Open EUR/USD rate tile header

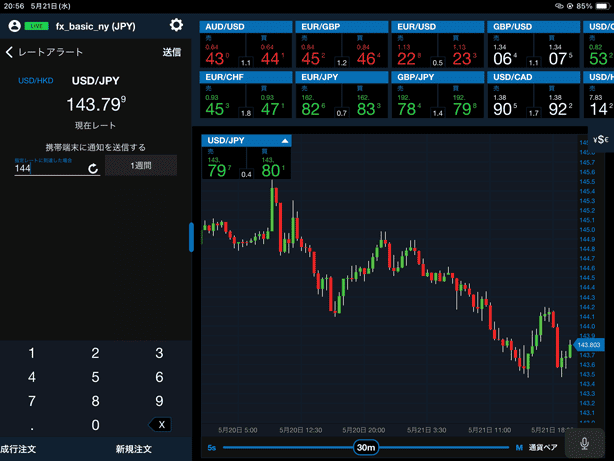click(x=438, y=27)
